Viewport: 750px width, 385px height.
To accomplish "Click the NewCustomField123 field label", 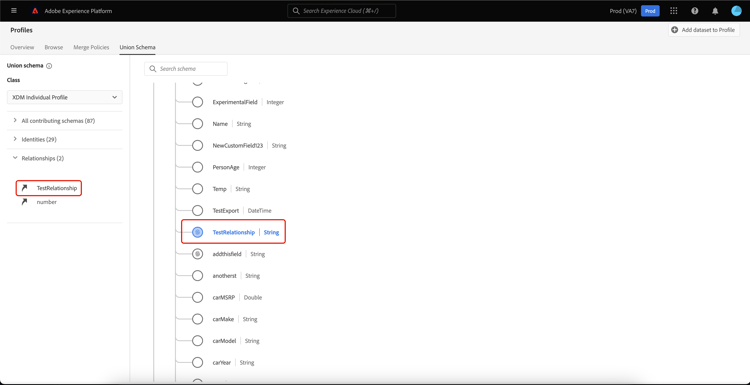I will (x=238, y=145).
